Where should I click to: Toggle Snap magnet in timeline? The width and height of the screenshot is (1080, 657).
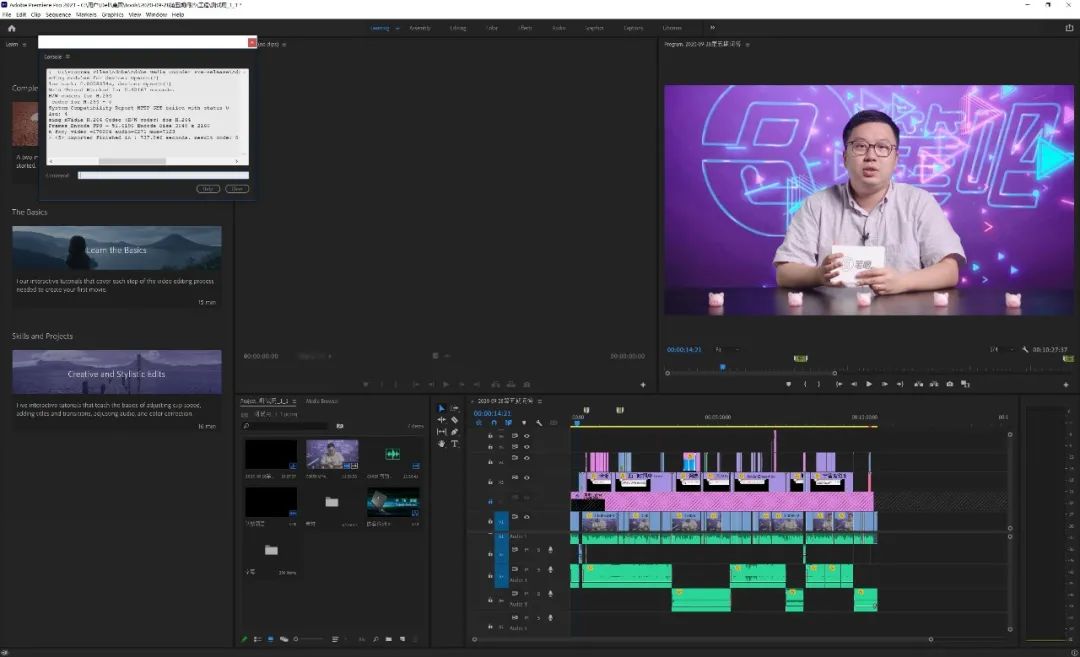[494, 423]
